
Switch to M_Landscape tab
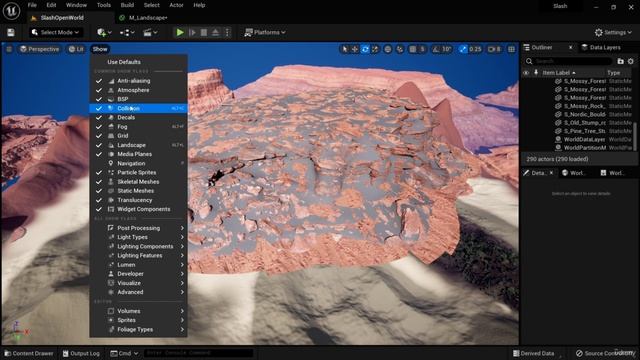coord(147,18)
